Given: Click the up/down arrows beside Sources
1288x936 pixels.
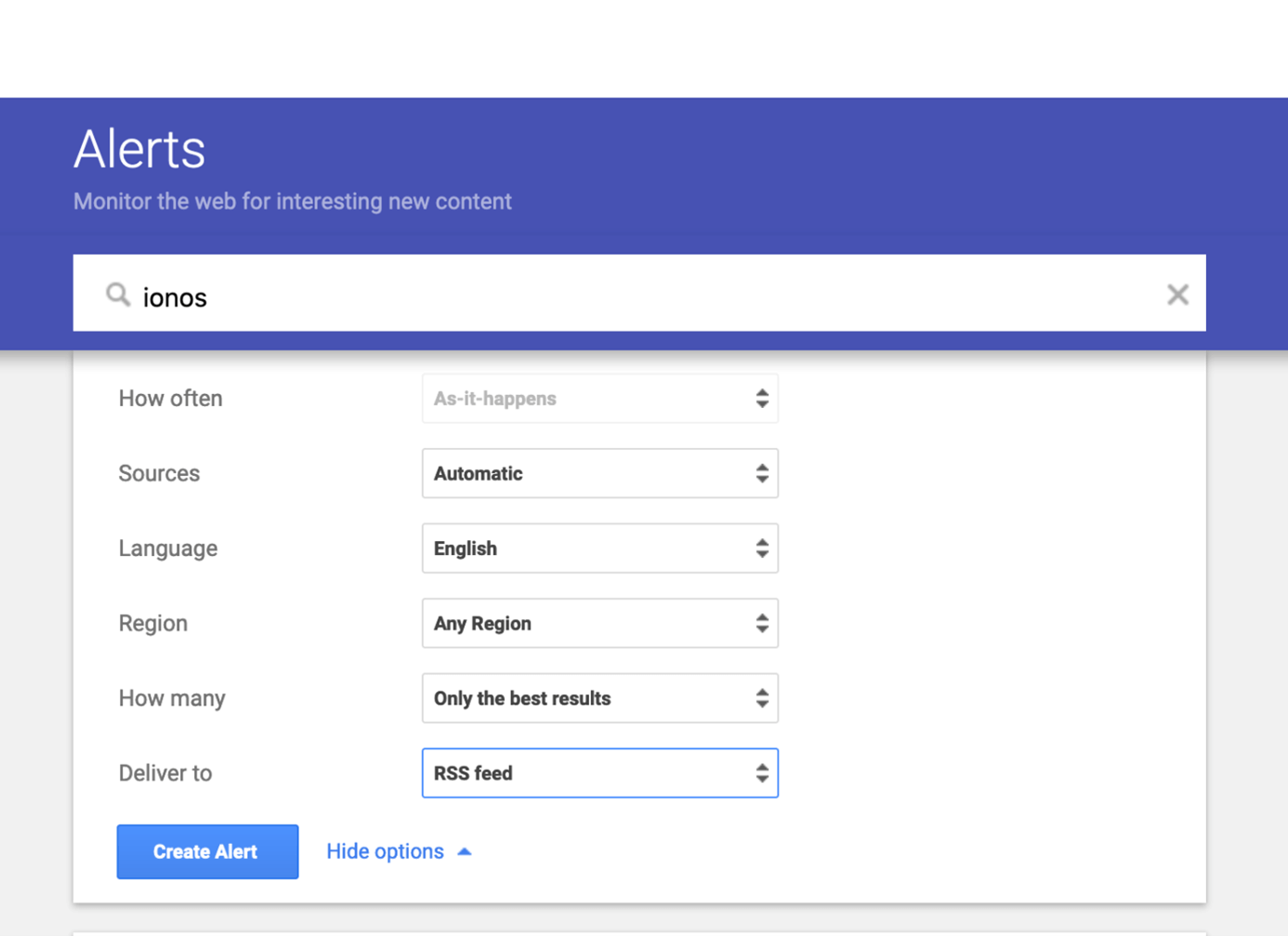Looking at the screenshot, I should [762, 473].
